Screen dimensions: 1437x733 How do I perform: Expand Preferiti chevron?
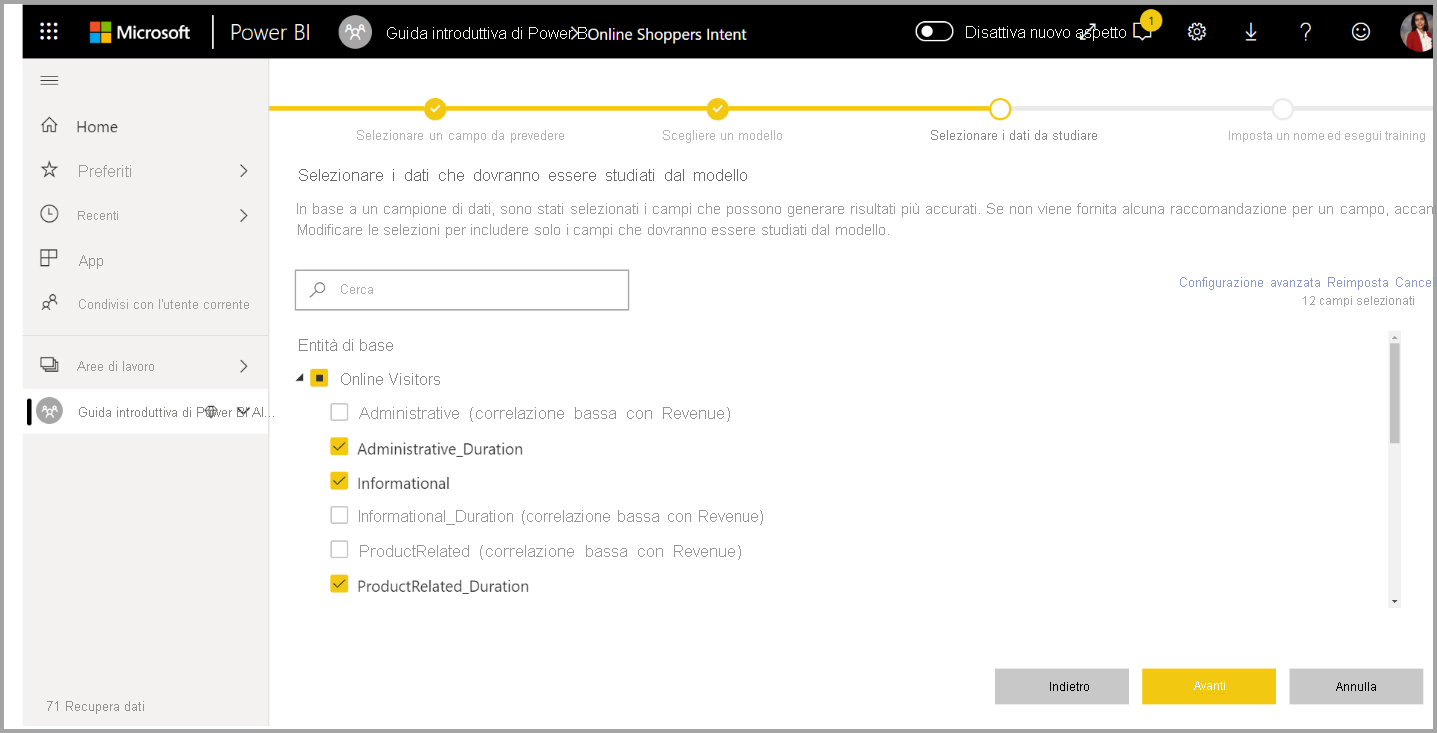pyautogui.click(x=243, y=171)
